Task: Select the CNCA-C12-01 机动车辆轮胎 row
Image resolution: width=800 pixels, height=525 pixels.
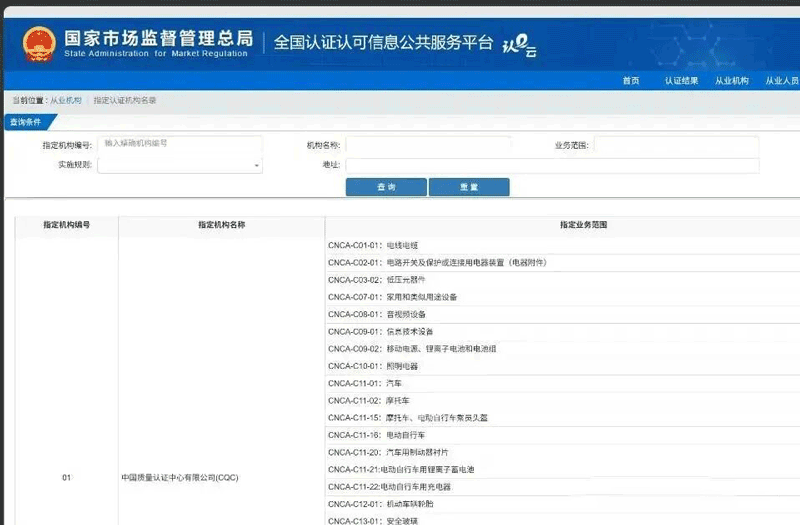Action: click(563, 504)
